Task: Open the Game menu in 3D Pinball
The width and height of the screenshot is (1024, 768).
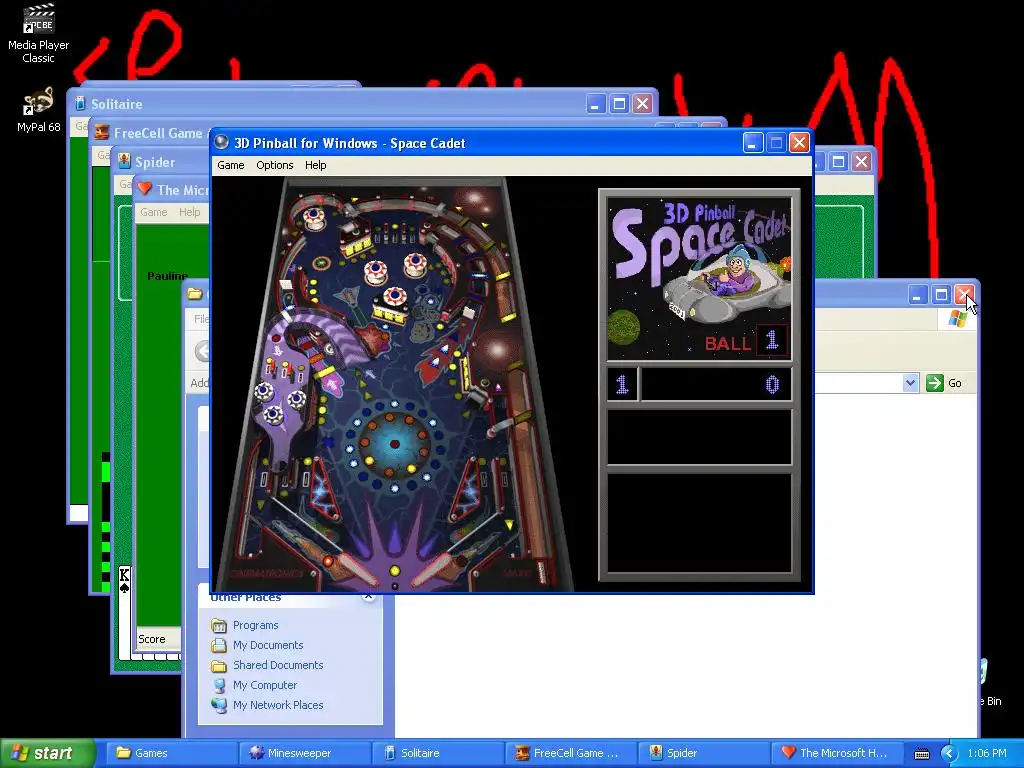Action: pyautogui.click(x=231, y=165)
